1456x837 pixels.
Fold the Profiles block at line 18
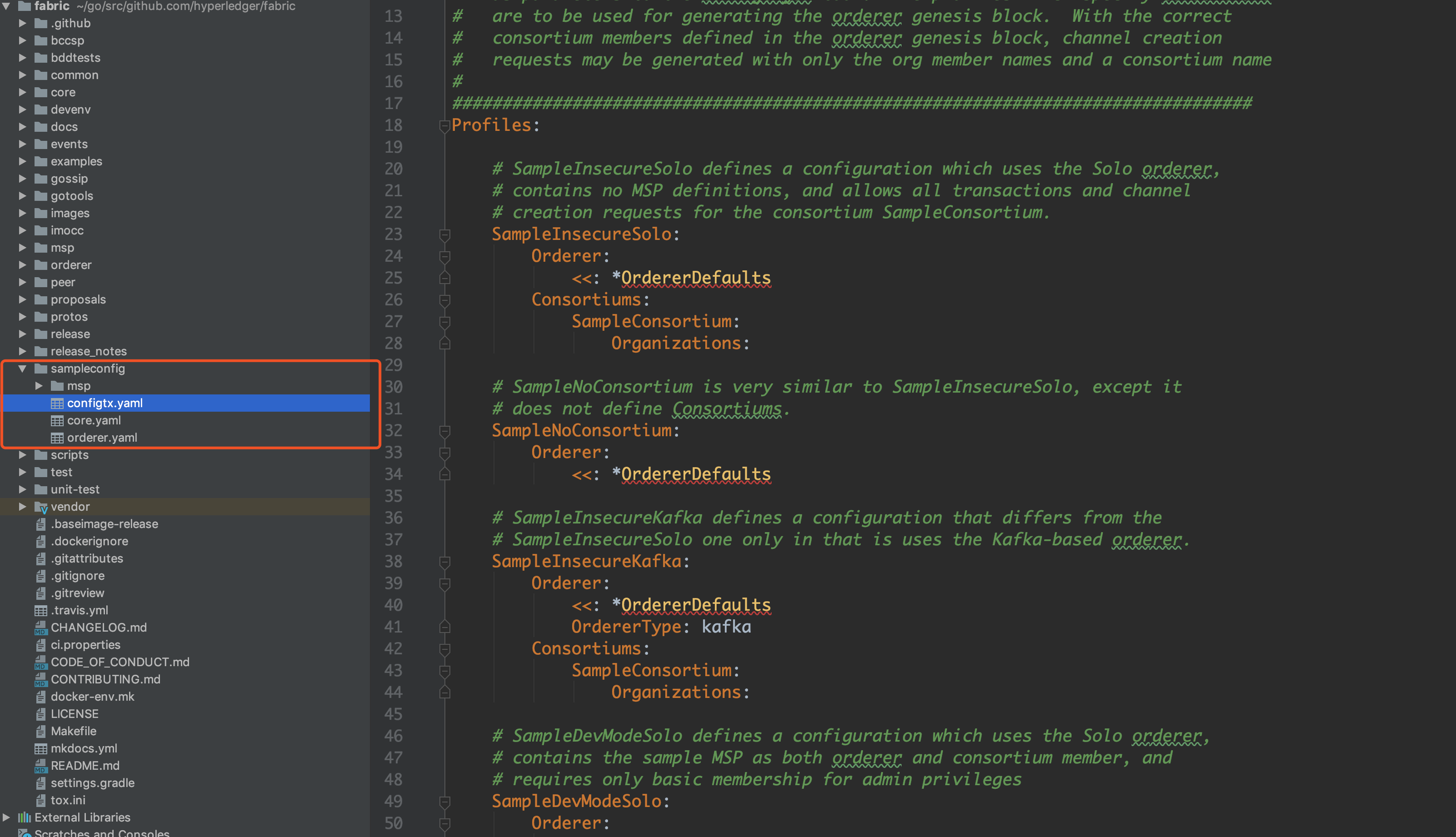pyautogui.click(x=444, y=125)
